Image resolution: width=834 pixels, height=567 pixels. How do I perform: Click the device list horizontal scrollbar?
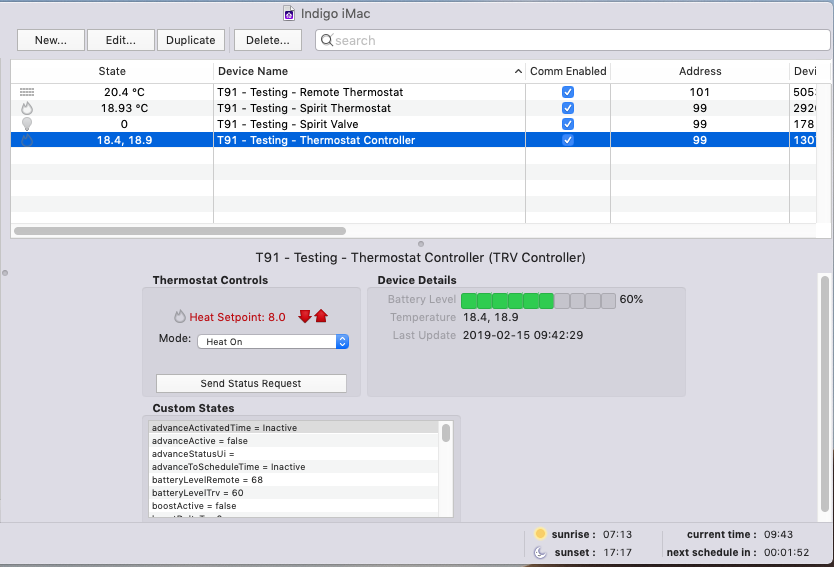[x=180, y=231]
